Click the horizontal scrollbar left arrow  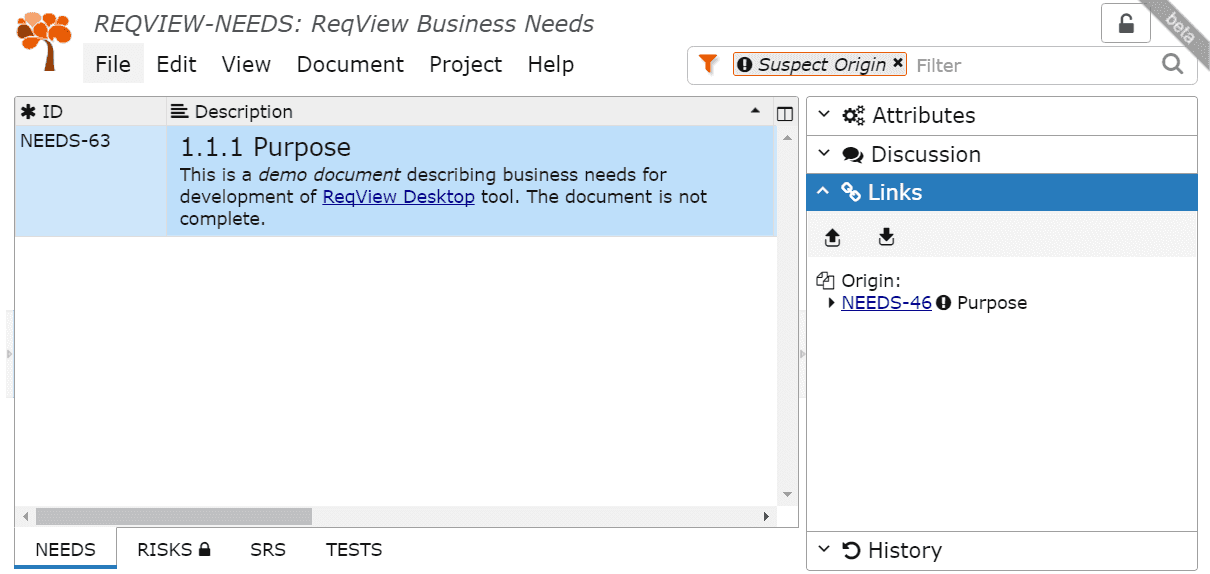coord(25,516)
